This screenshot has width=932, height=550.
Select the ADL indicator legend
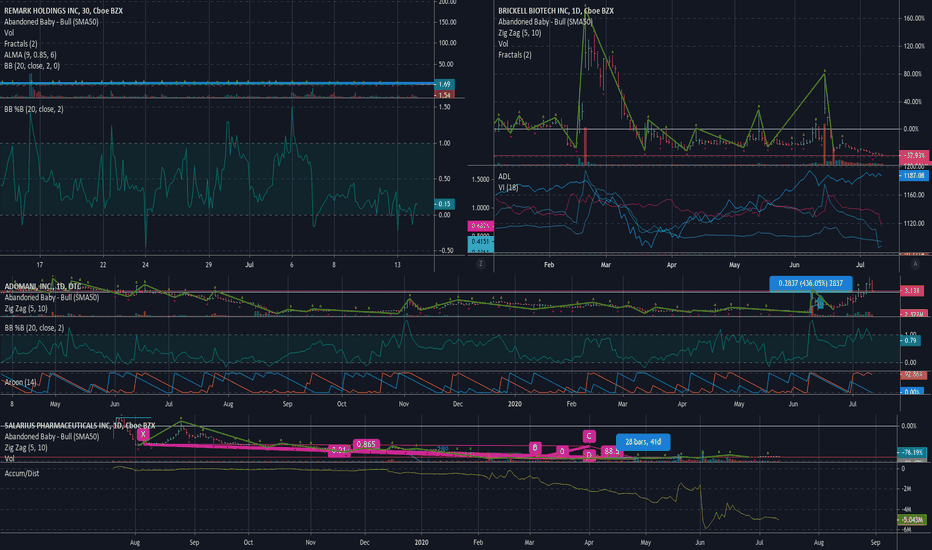tap(504, 177)
